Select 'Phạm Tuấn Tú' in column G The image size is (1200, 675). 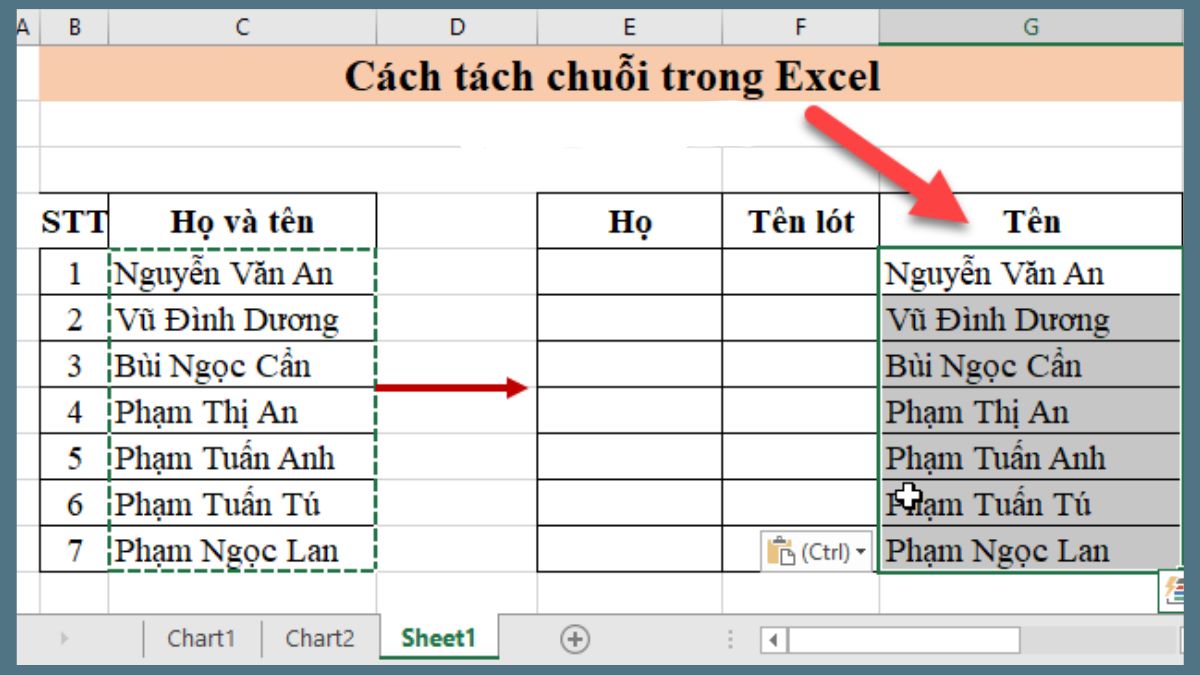click(1031, 503)
